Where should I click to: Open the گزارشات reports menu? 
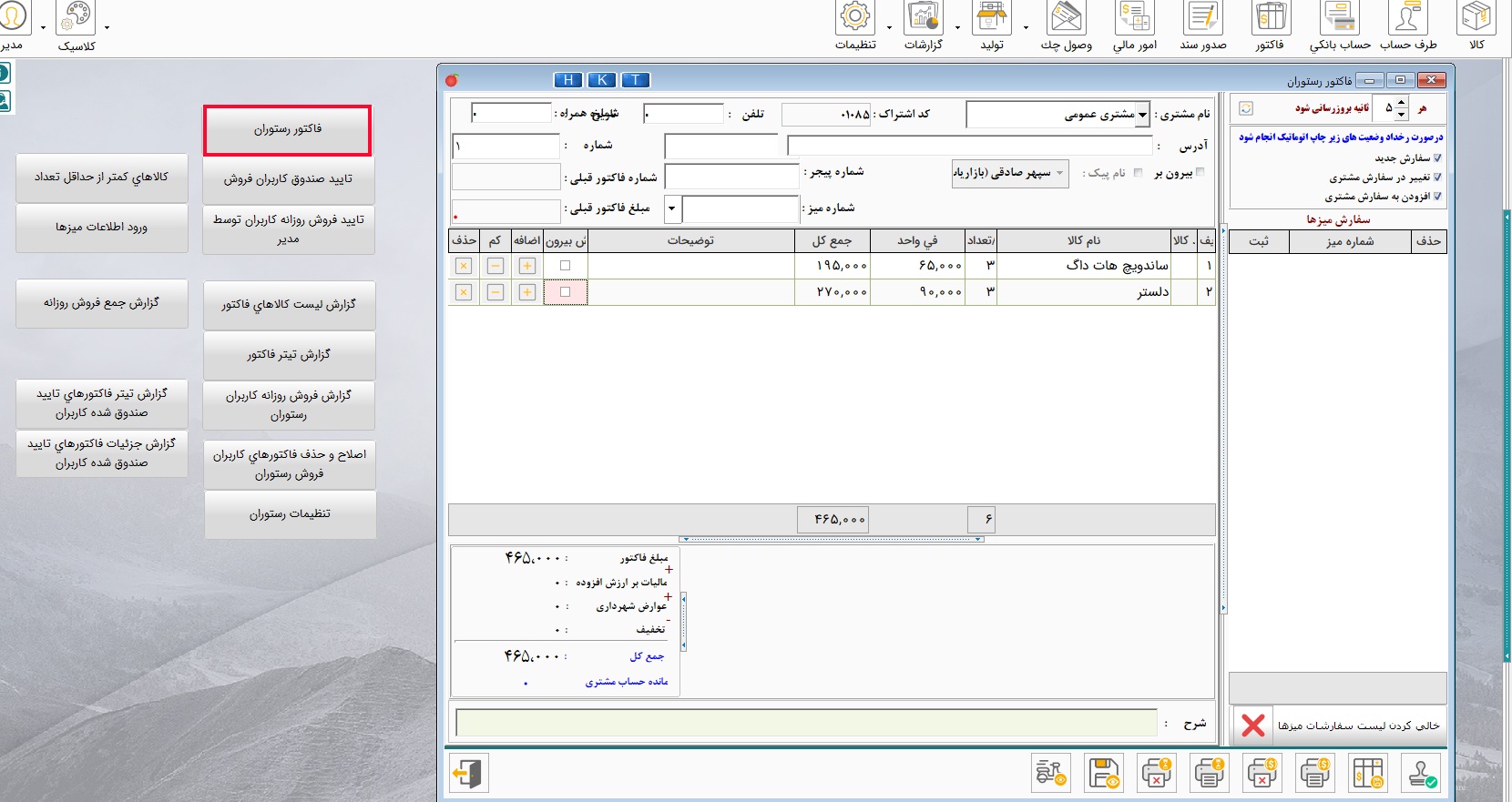pos(924,25)
